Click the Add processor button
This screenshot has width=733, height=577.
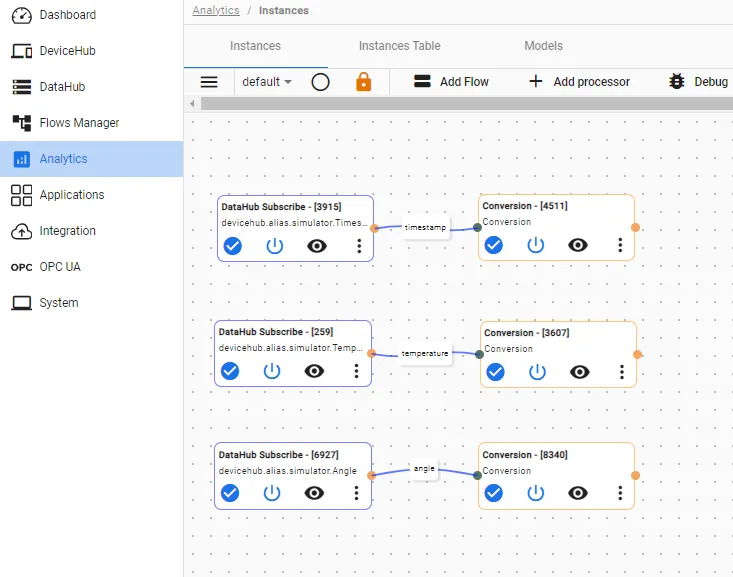point(580,82)
